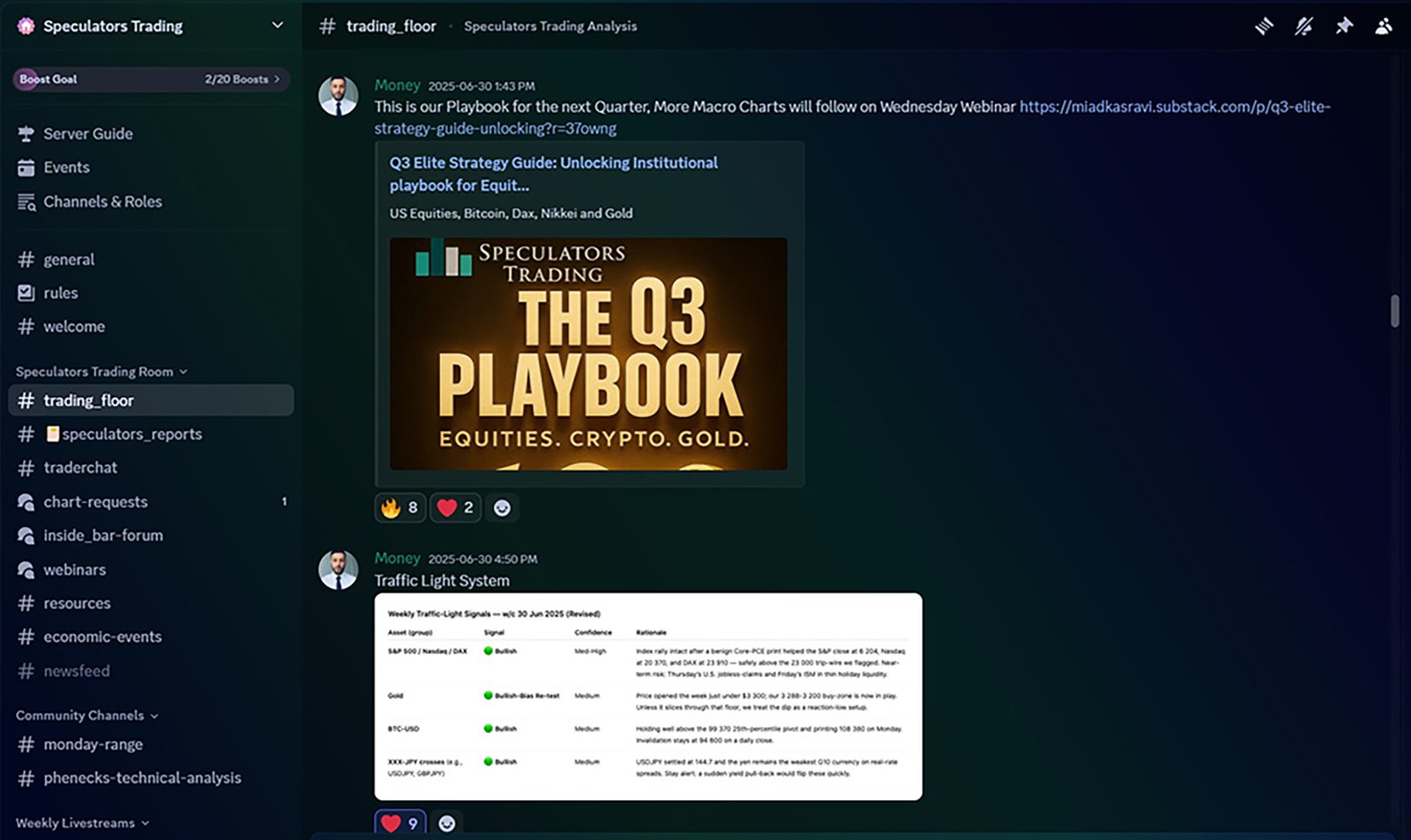Toggle the heart reaction with 2
This screenshot has width=1411, height=840.
pyautogui.click(x=455, y=508)
